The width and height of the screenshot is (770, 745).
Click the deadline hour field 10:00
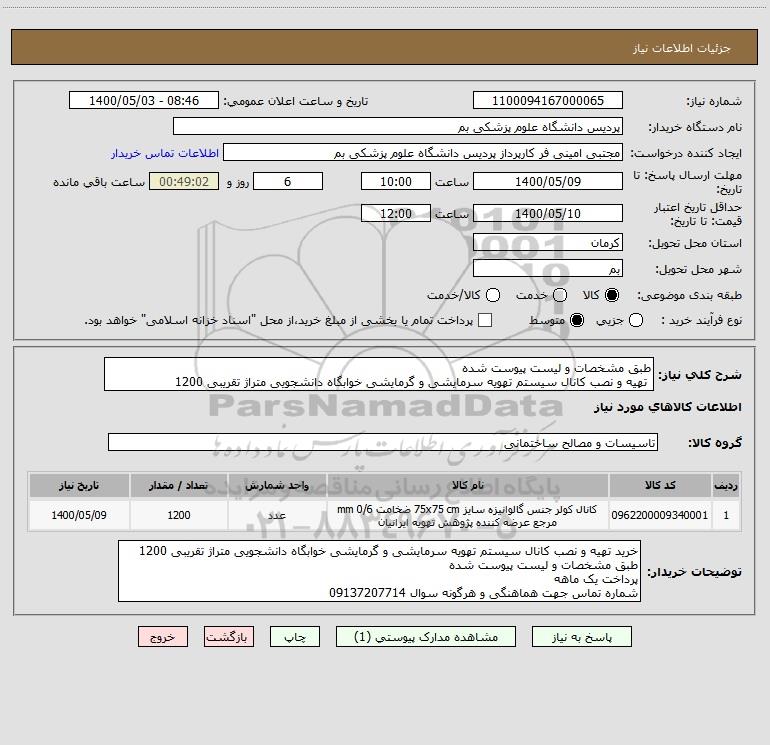click(396, 181)
